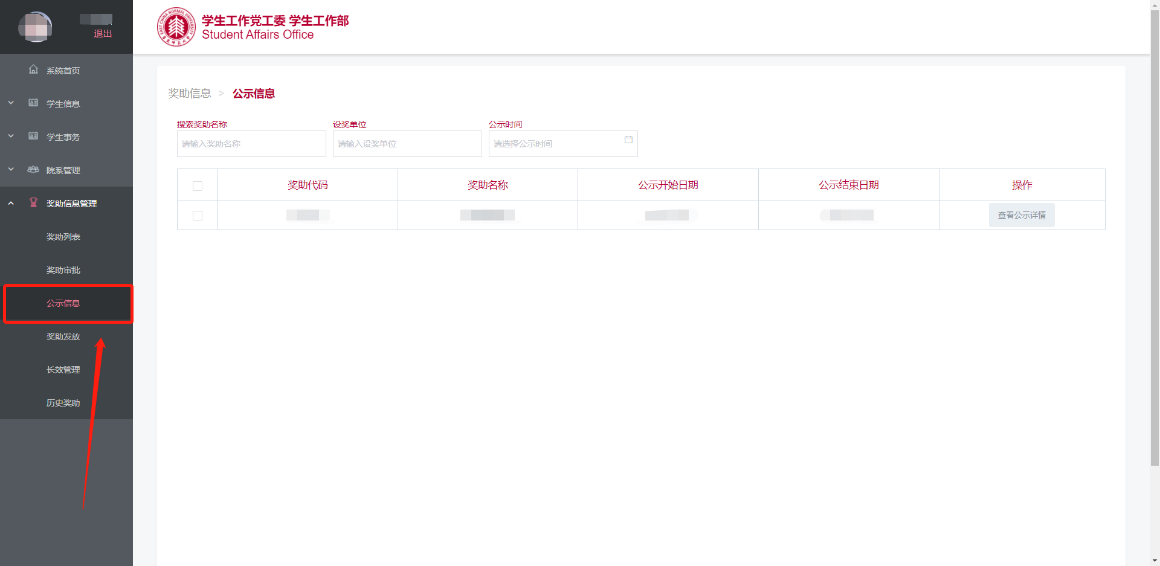Click the 退出 logout link
The width and height of the screenshot is (1160, 566).
[102, 33]
